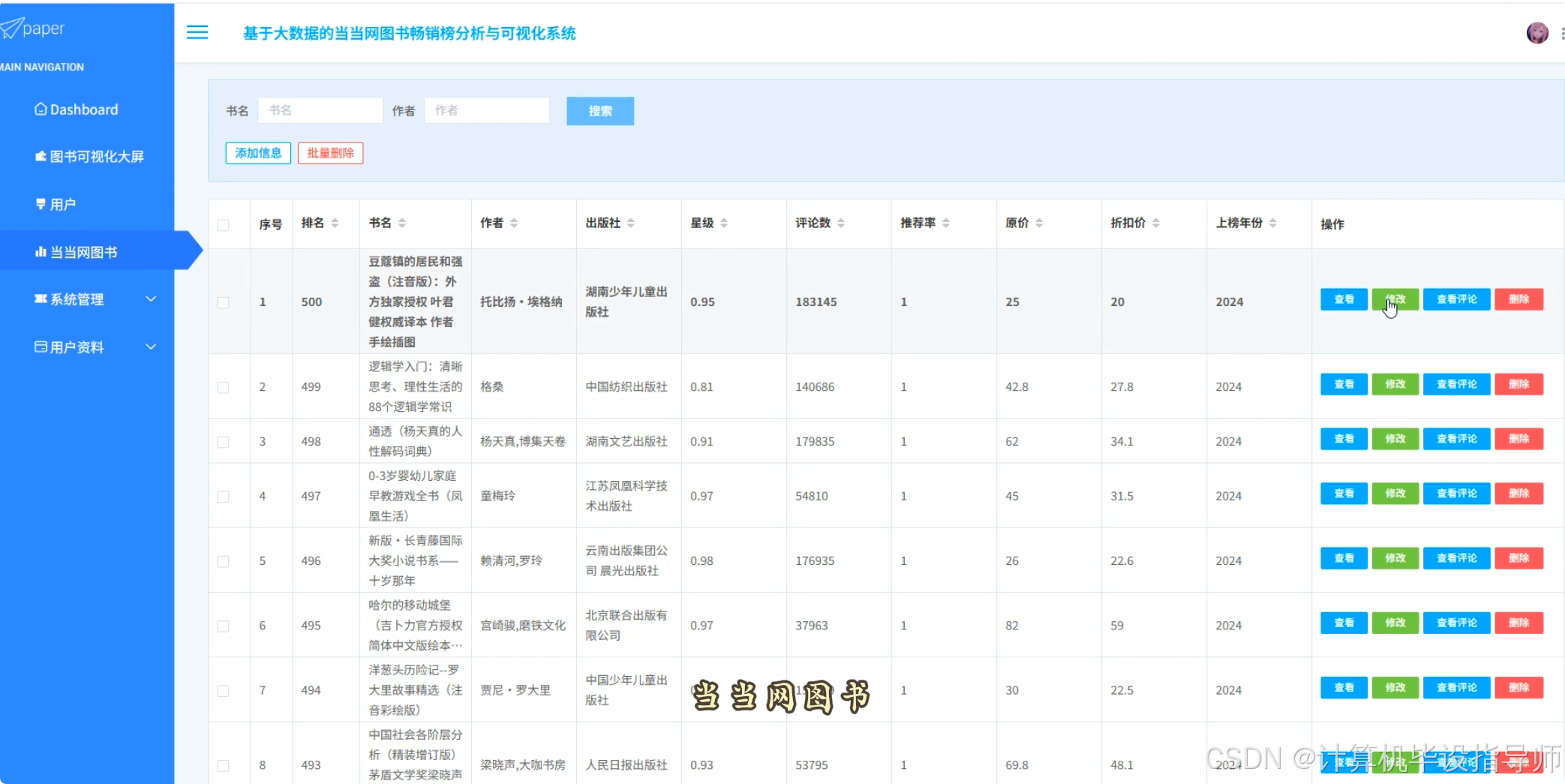Click the user avatar in top right corner

(1537, 33)
